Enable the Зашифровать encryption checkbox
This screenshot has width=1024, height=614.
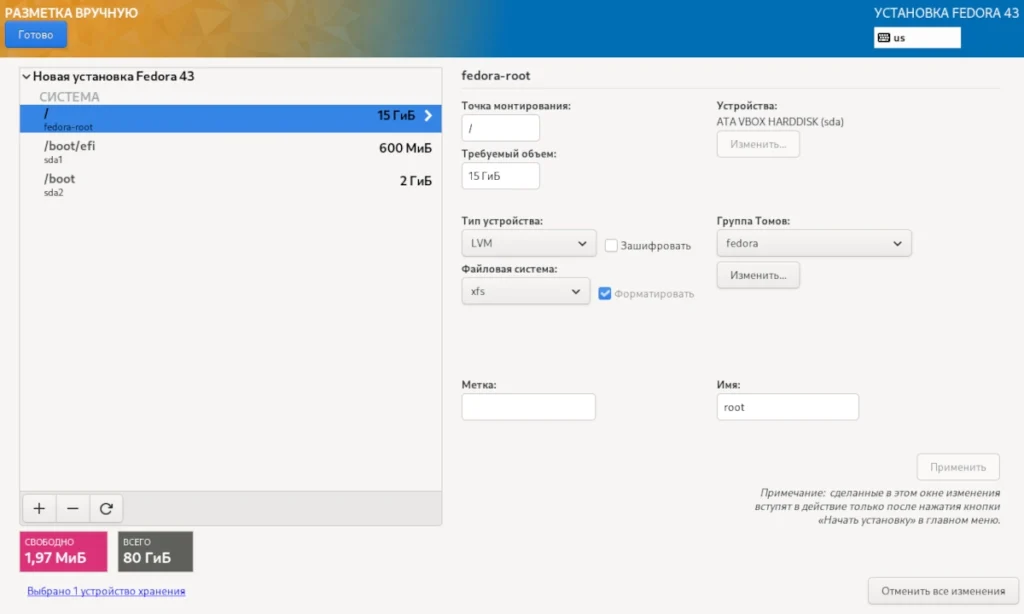point(611,246)
